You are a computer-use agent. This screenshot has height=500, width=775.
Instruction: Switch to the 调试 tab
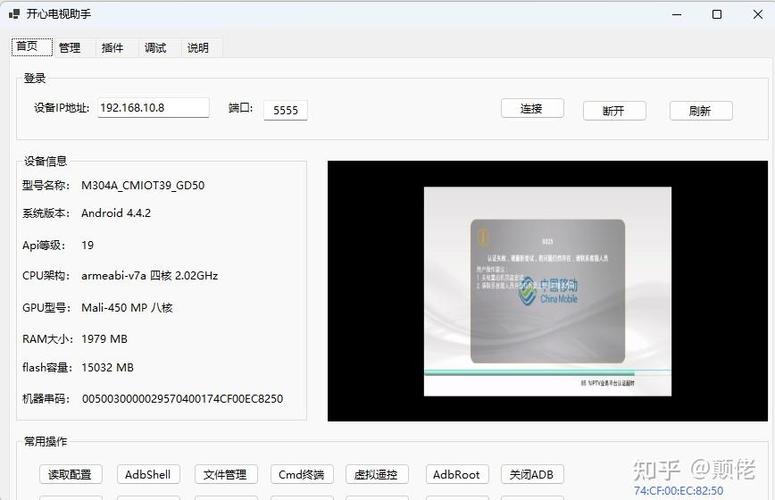coord(155,47)
